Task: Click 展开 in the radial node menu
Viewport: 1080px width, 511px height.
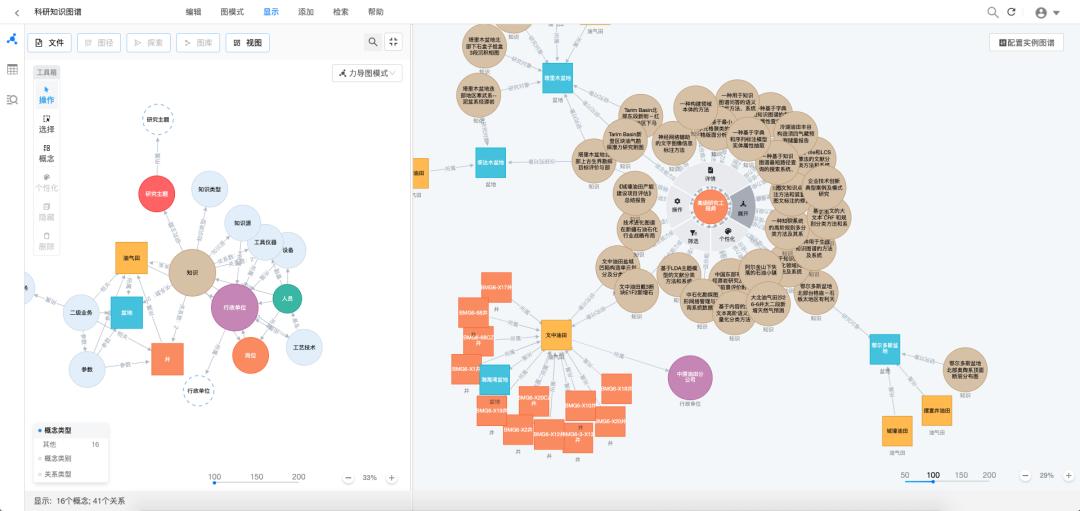Action: (x=743, y=207)
